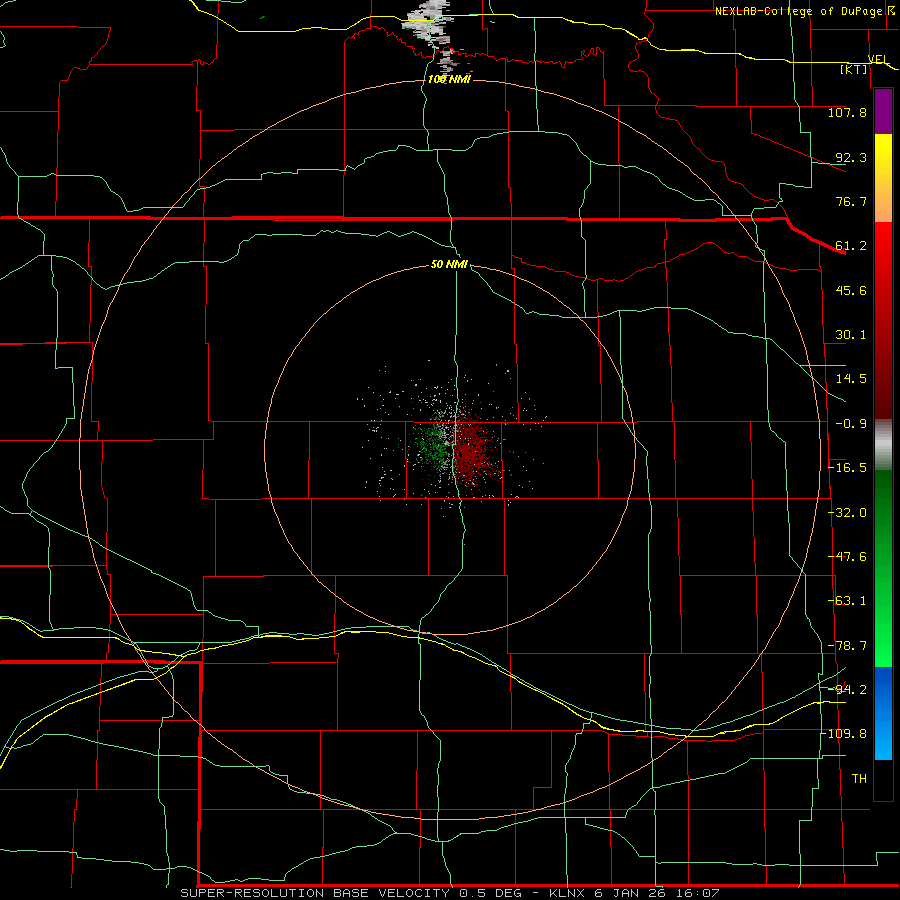Click the VEL product label
This screenshot has width=900, height=900.
pos(878,59)
